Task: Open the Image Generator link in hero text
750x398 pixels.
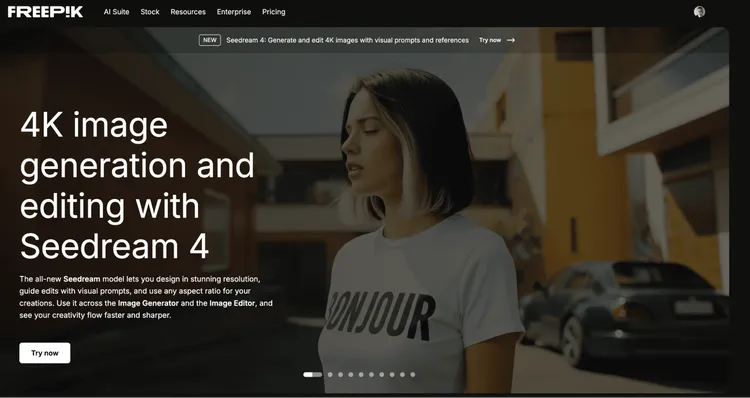Action: click(x=148, y=303)
